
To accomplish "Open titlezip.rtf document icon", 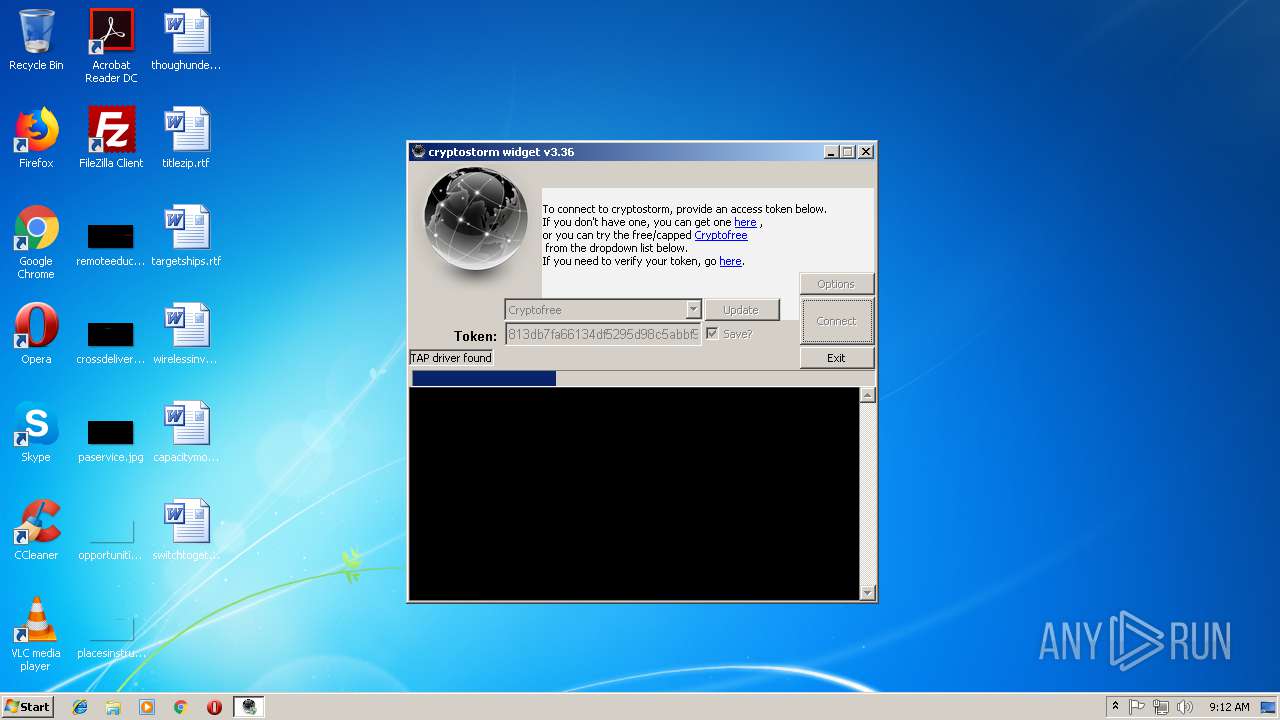I will [186, 138].
